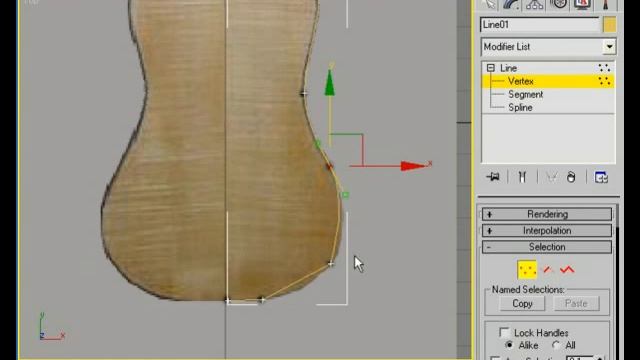Collapse the Line entry in modifier stack

(x=491, y=68)
